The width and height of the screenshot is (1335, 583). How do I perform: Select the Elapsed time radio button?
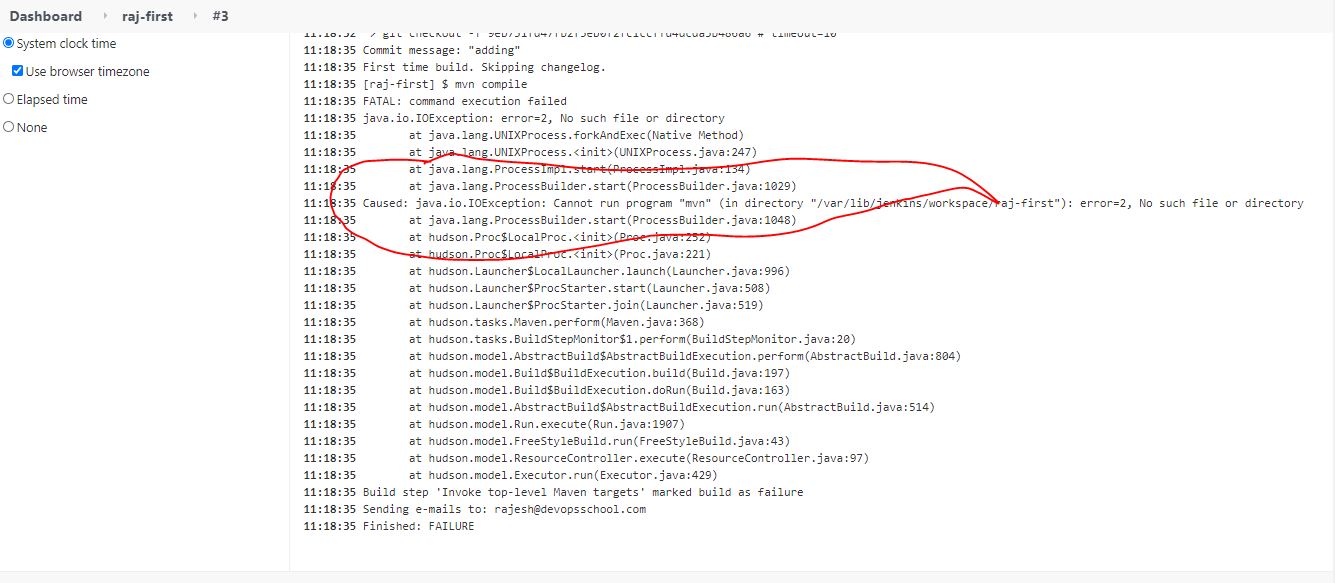9,100
